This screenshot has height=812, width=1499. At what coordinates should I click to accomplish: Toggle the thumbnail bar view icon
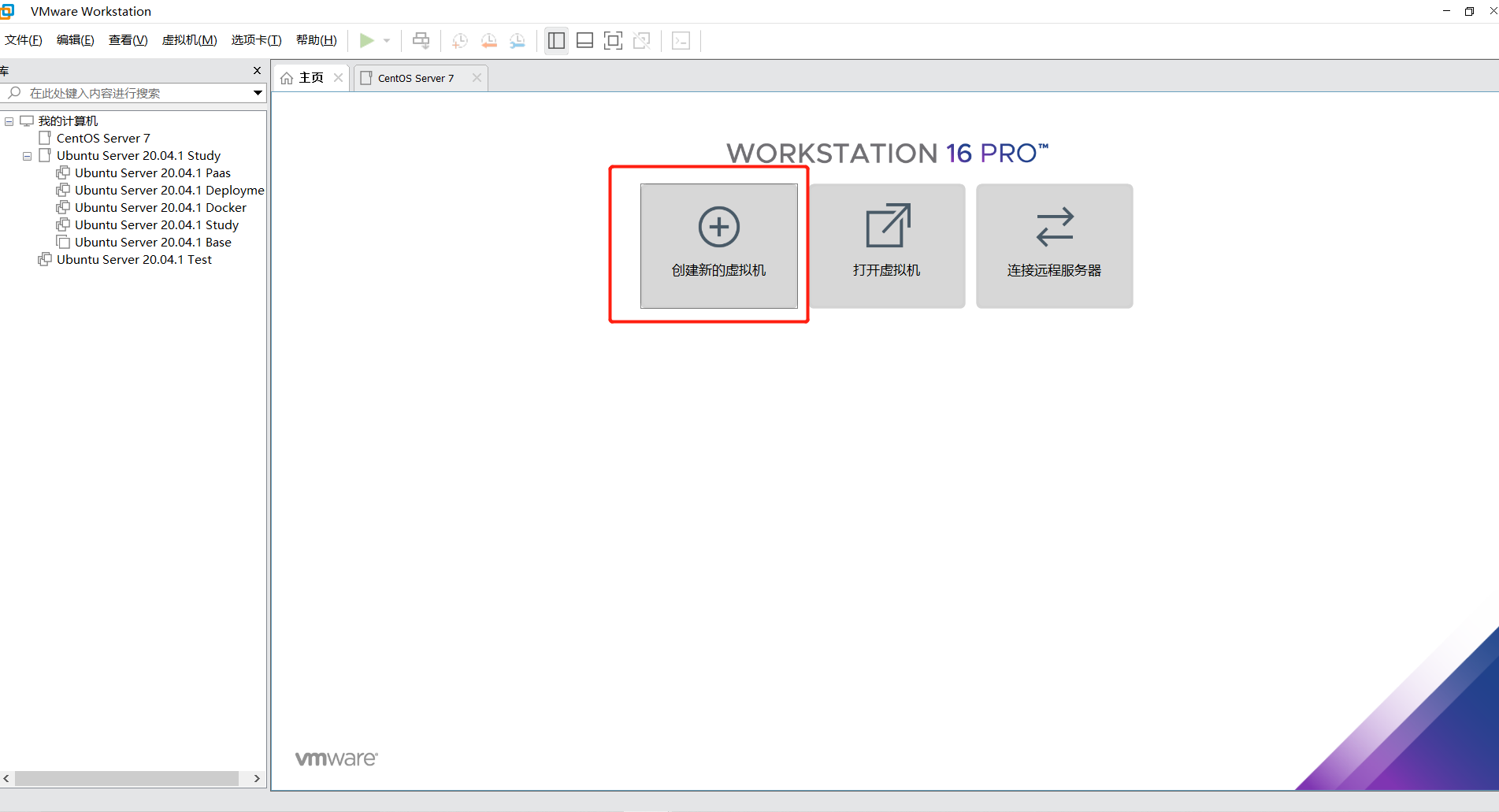coord(584,40)
